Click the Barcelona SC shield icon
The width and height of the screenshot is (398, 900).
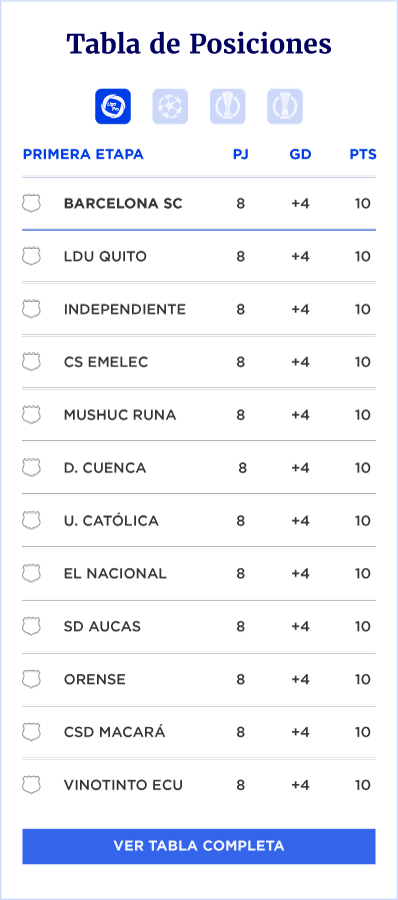click(x=32, y=203)
